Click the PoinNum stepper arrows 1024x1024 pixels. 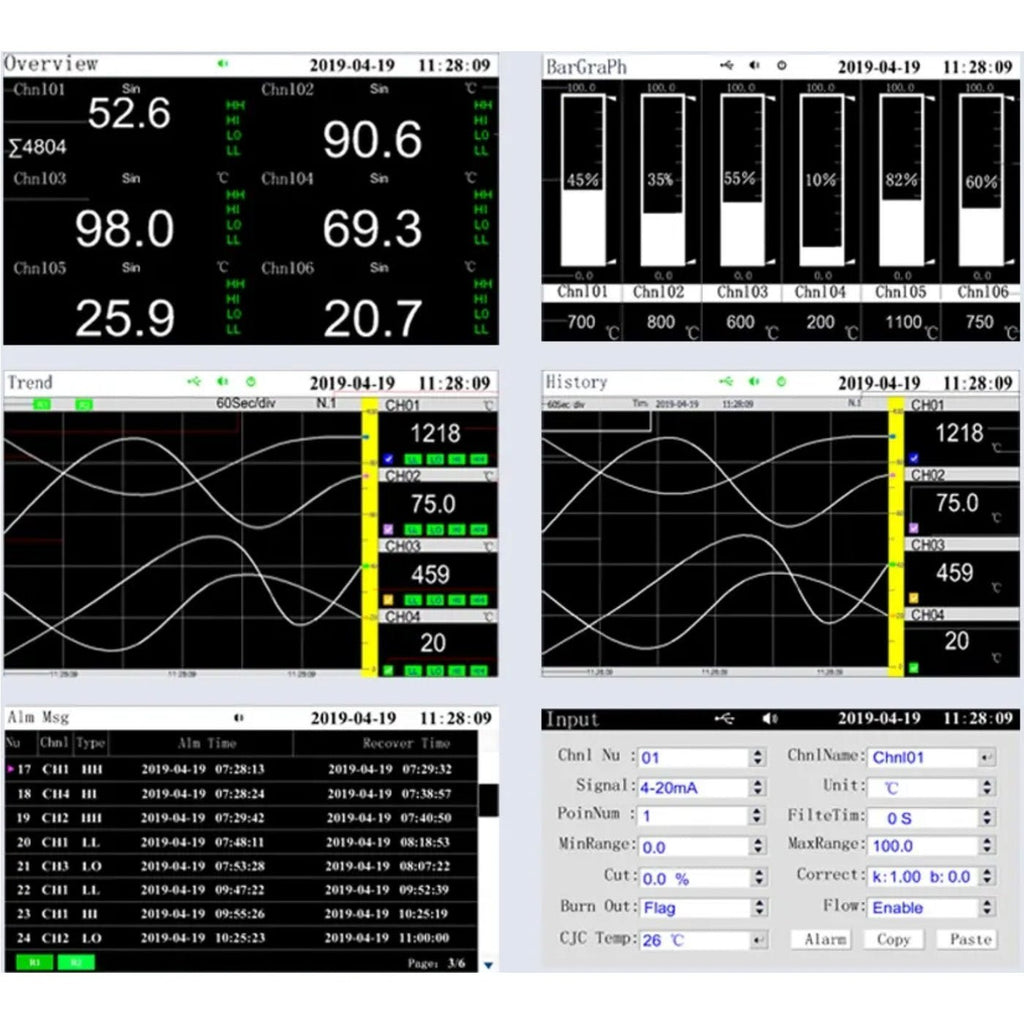click(x=758, y=816)
